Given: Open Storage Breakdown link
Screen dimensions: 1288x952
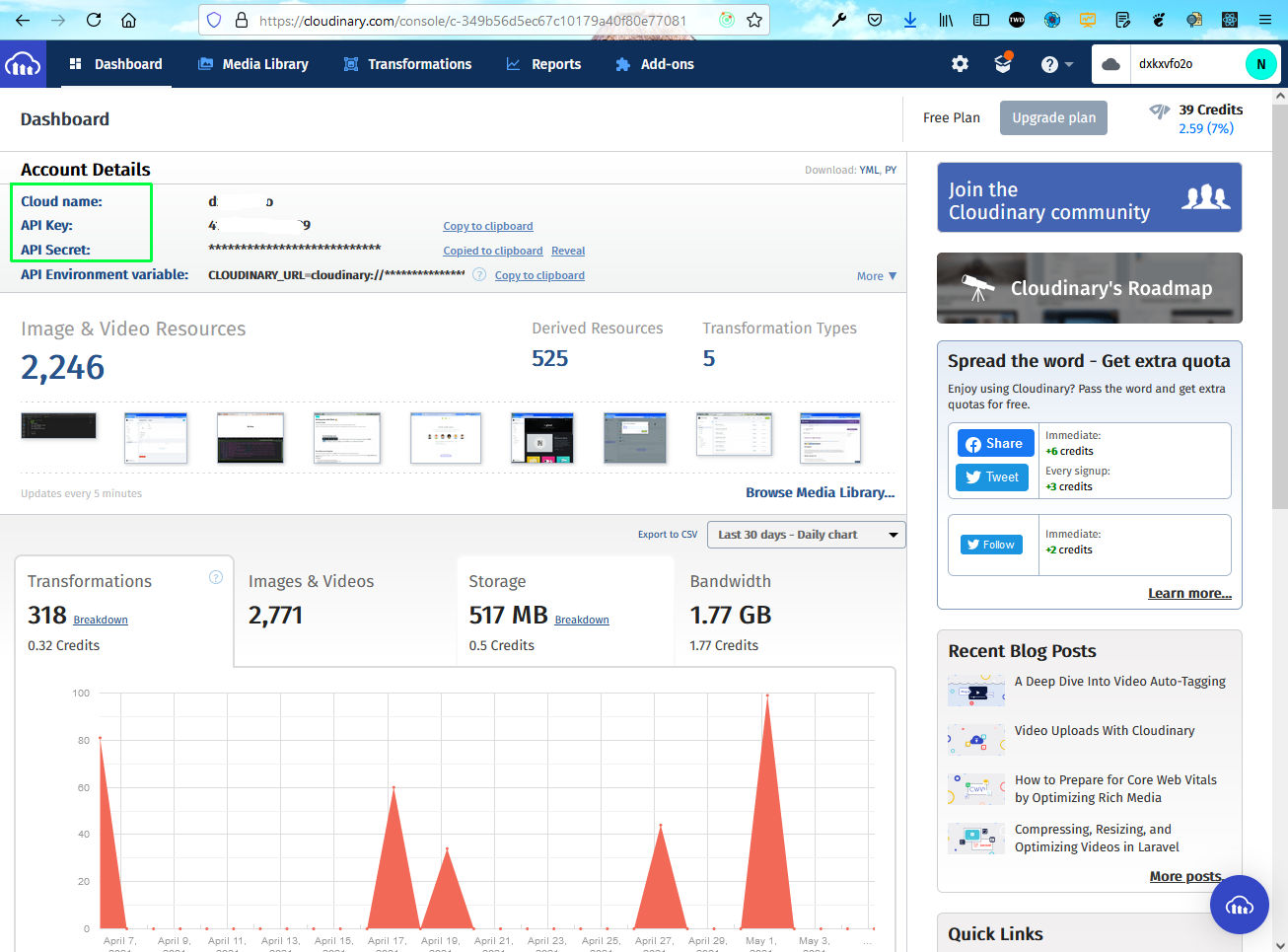Looking at the screenshot, I should tap(582, 620).
